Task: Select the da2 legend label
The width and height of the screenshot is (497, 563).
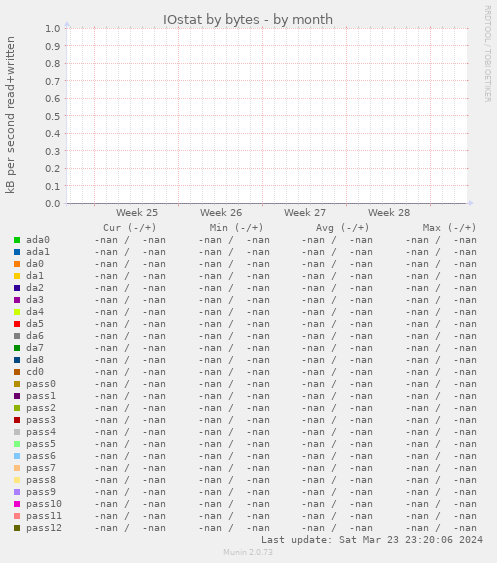Action: pos(35,288)
